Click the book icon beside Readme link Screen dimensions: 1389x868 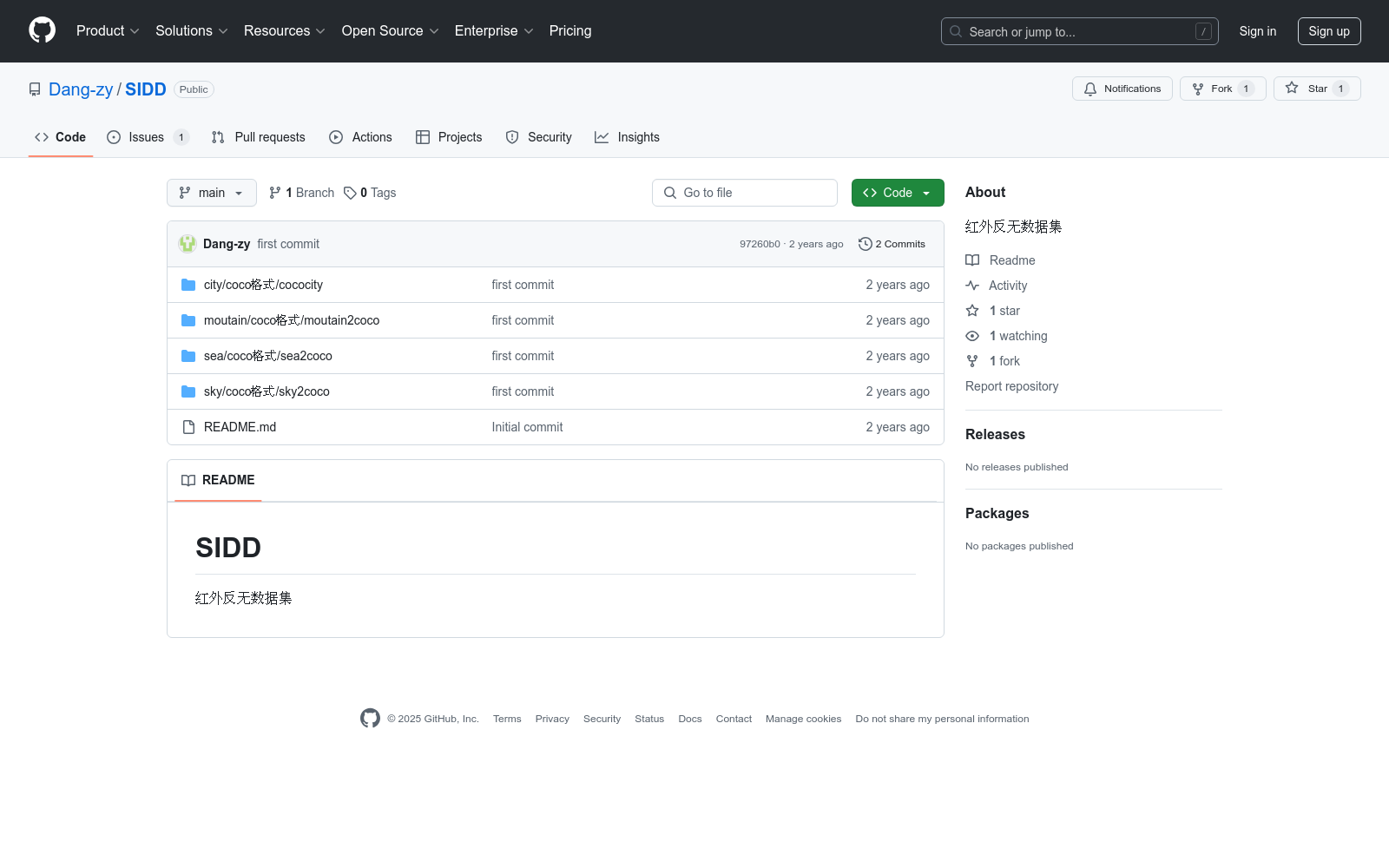click(x=972, y=260)
